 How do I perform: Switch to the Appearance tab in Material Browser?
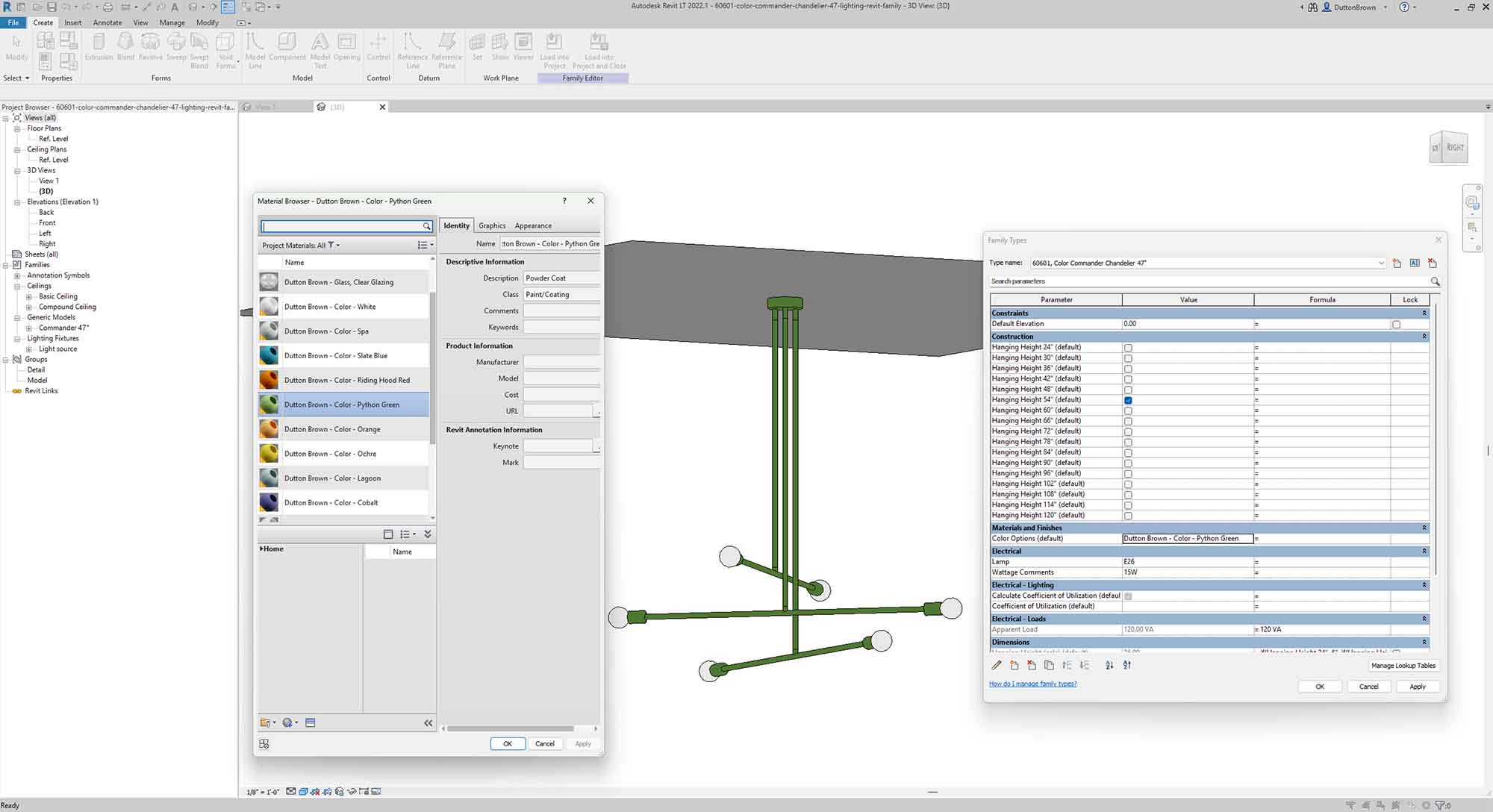point(532,225)
